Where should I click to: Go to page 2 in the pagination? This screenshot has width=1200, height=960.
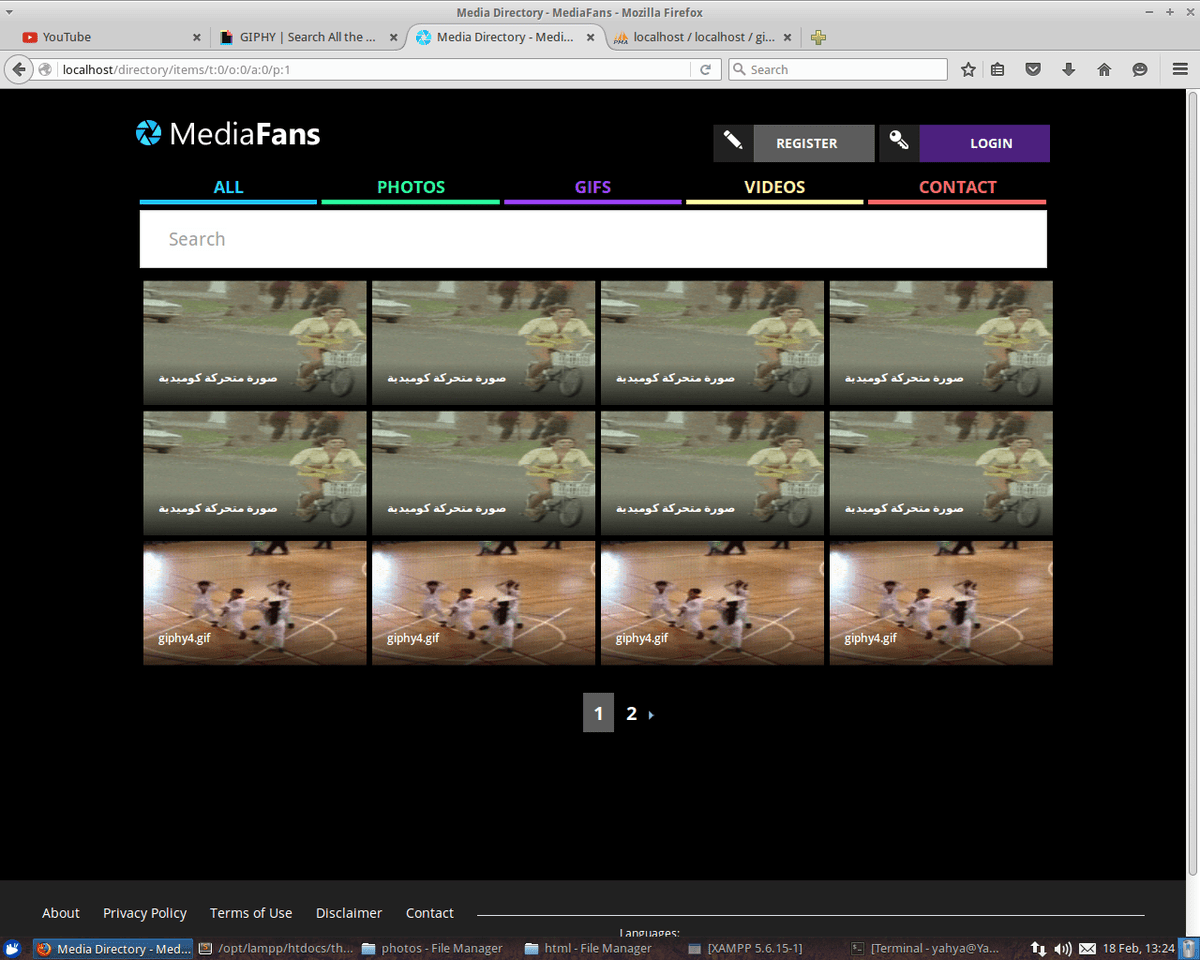point(631,713)
